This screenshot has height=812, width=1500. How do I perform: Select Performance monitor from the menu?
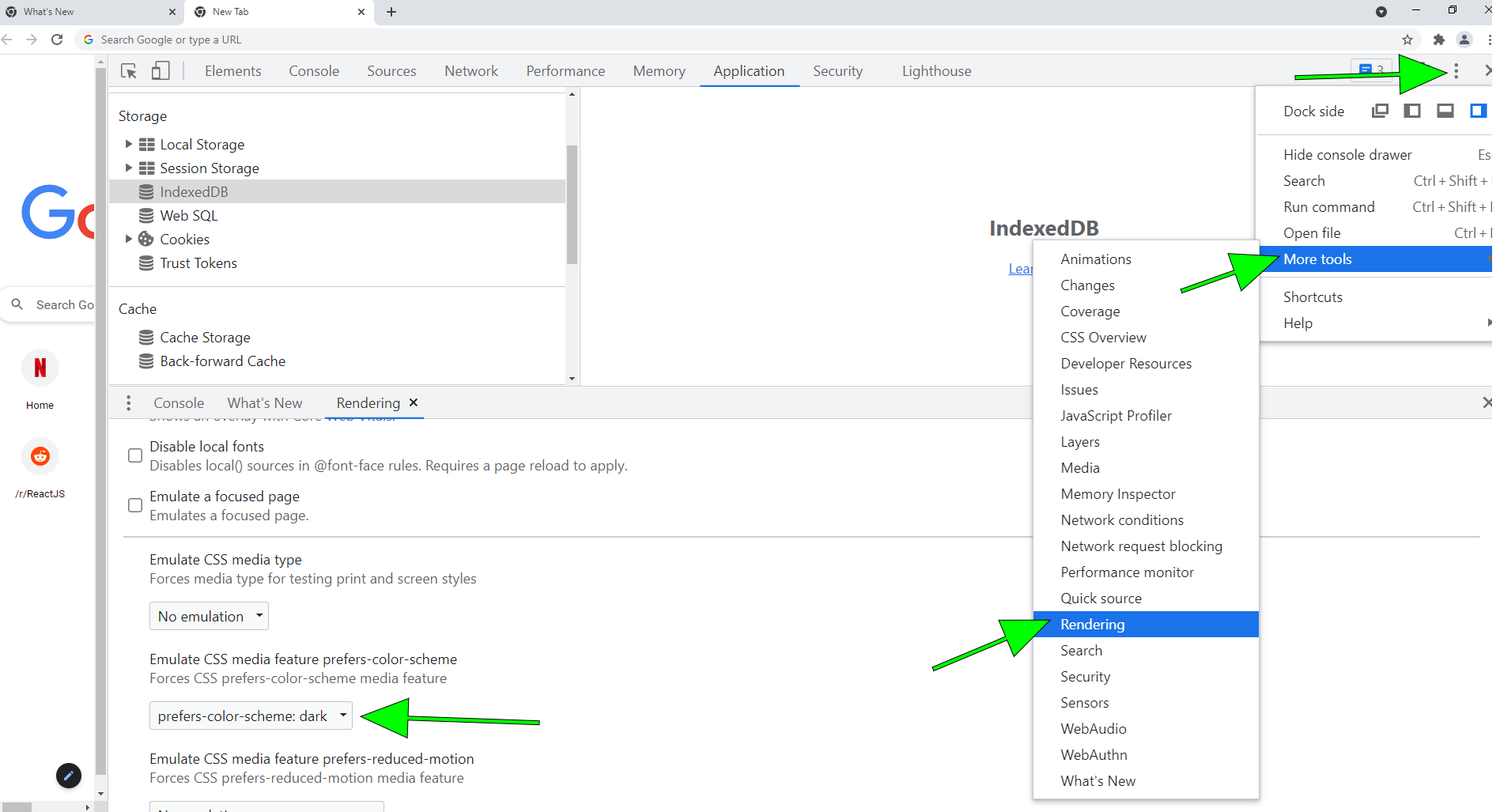point(1128,572)
